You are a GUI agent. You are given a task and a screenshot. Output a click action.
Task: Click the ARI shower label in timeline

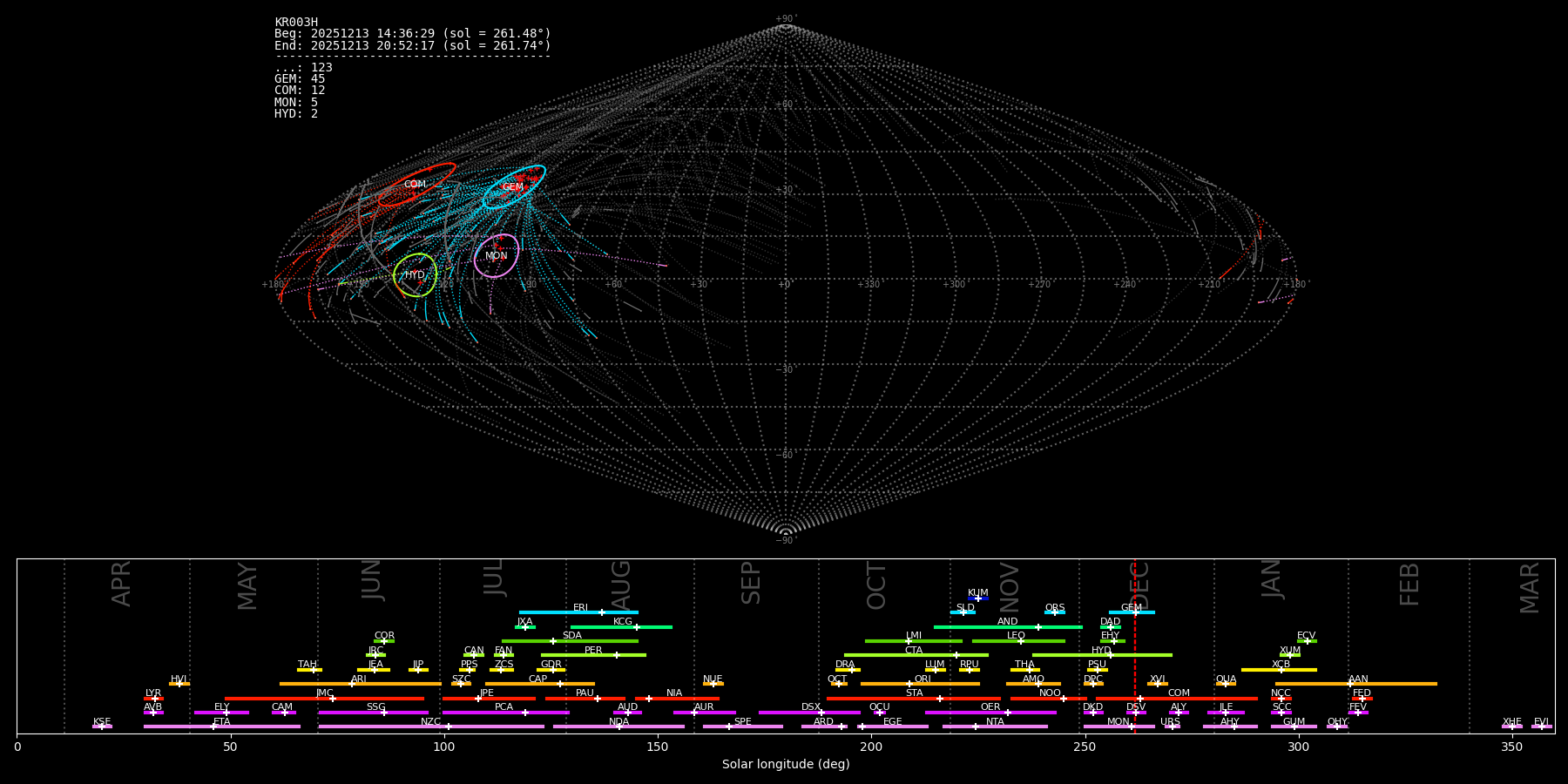[x=359, y=679]
